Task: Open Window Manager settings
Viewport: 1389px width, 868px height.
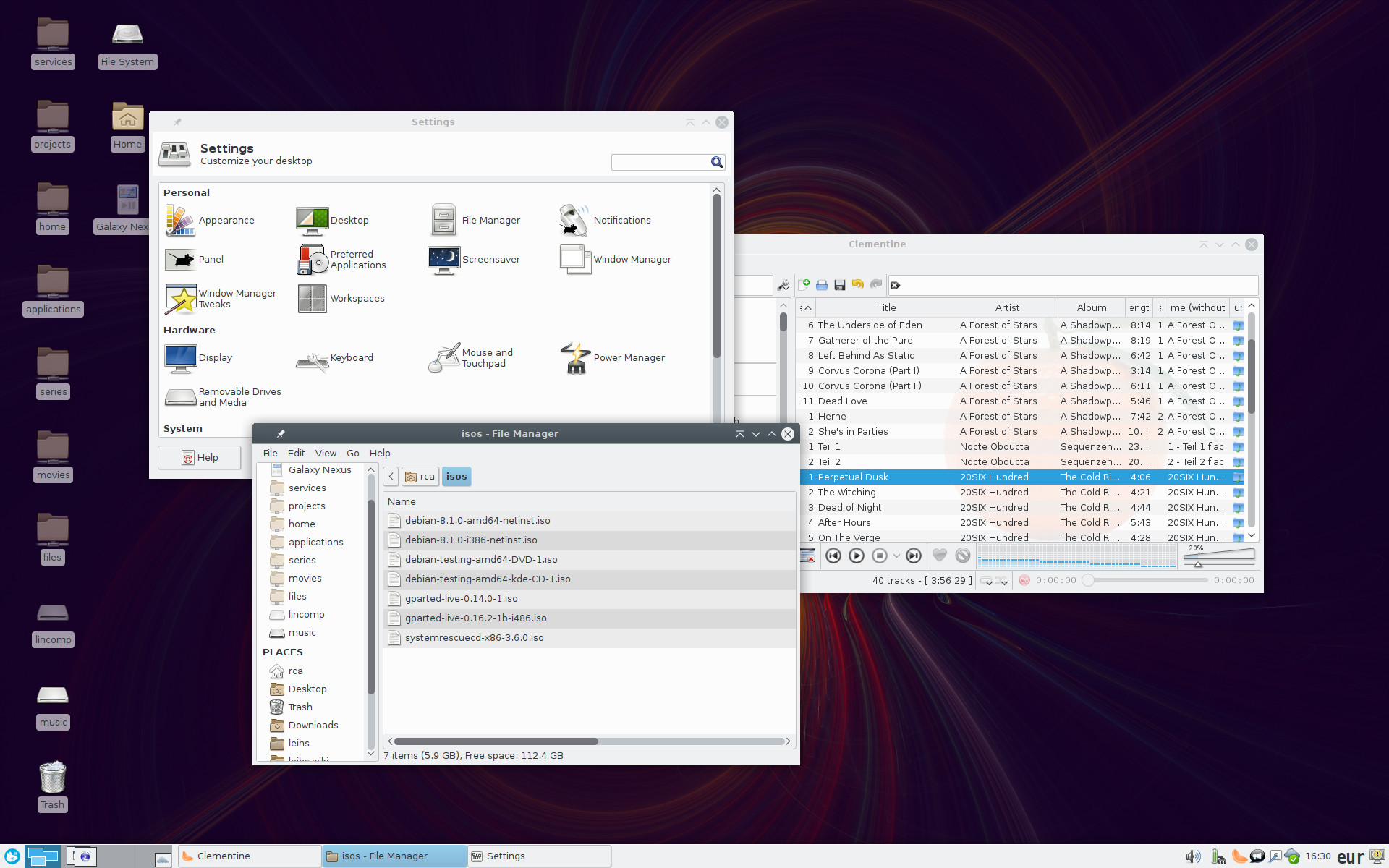Action: tap(616, 260)
